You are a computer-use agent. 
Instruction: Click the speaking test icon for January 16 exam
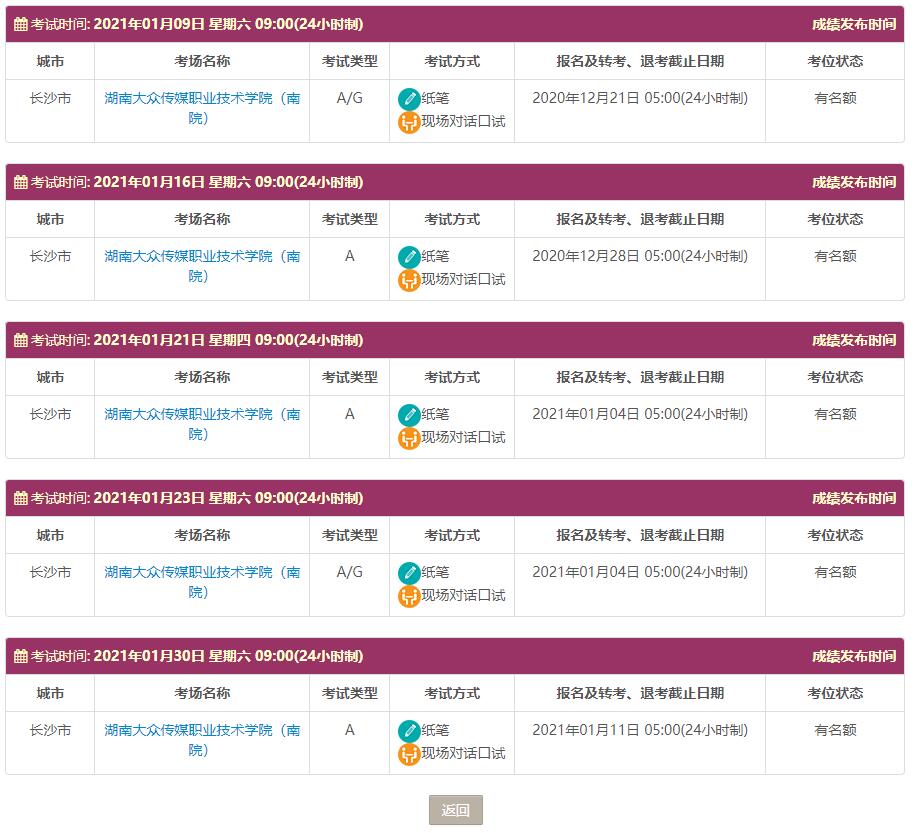(409, 280)
